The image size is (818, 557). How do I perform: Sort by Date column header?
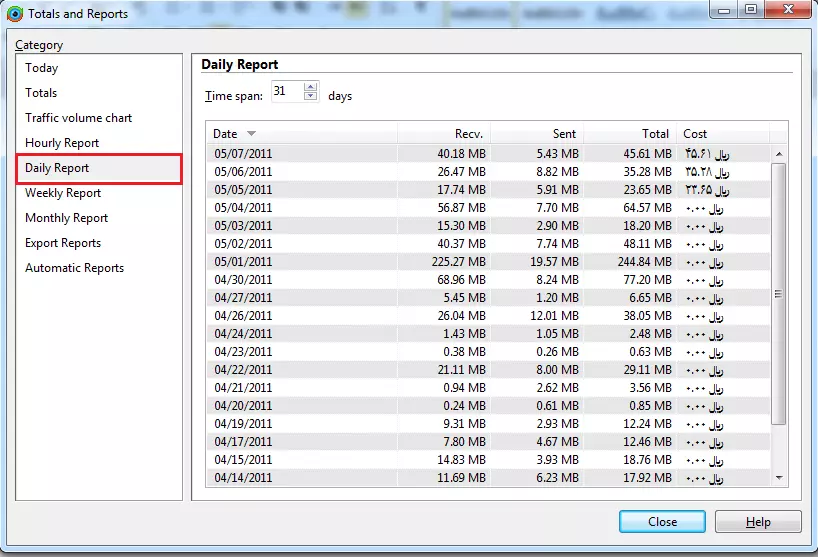pos(302,134)
